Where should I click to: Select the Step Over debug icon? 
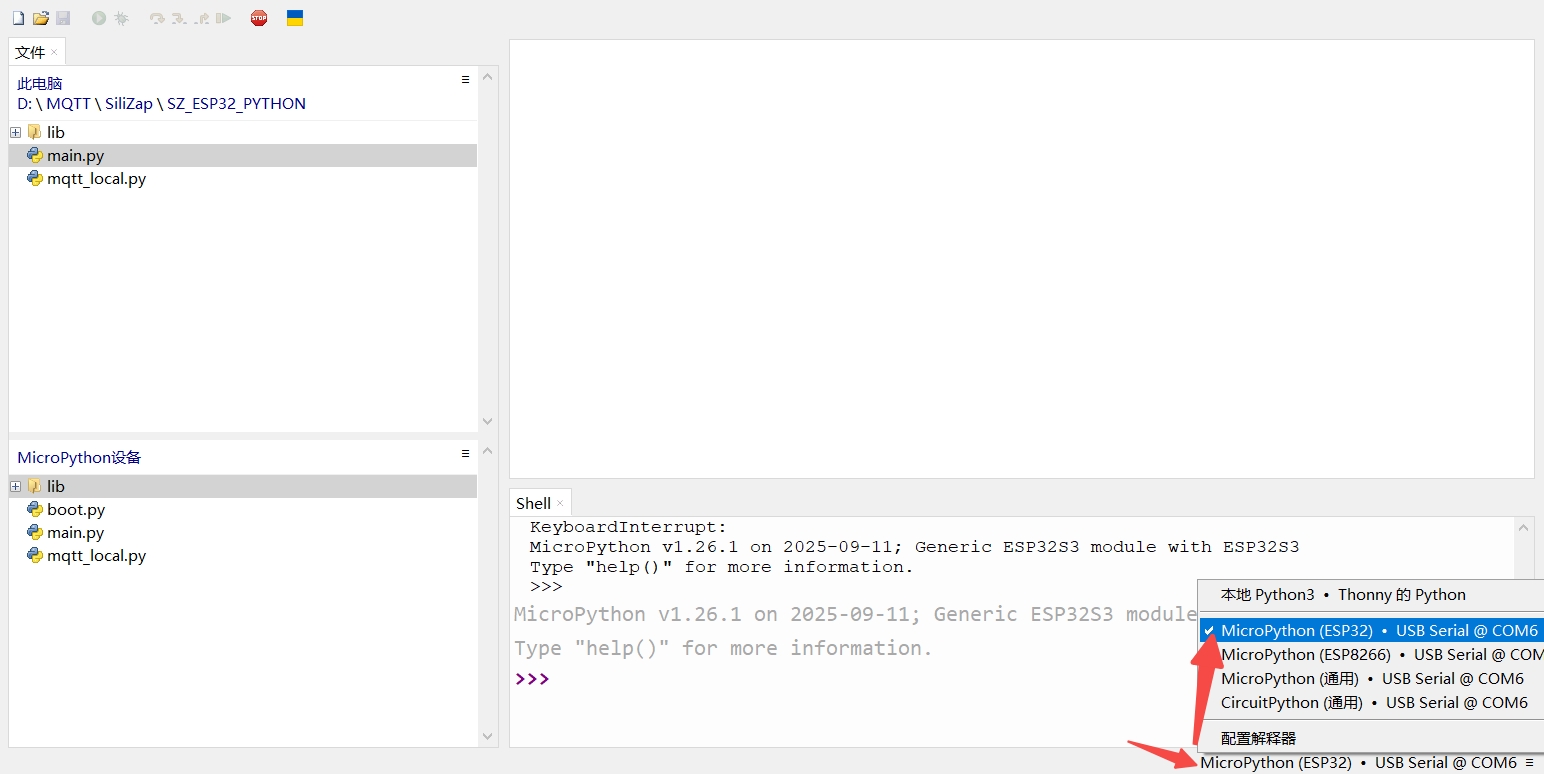[x=156, y=17]
